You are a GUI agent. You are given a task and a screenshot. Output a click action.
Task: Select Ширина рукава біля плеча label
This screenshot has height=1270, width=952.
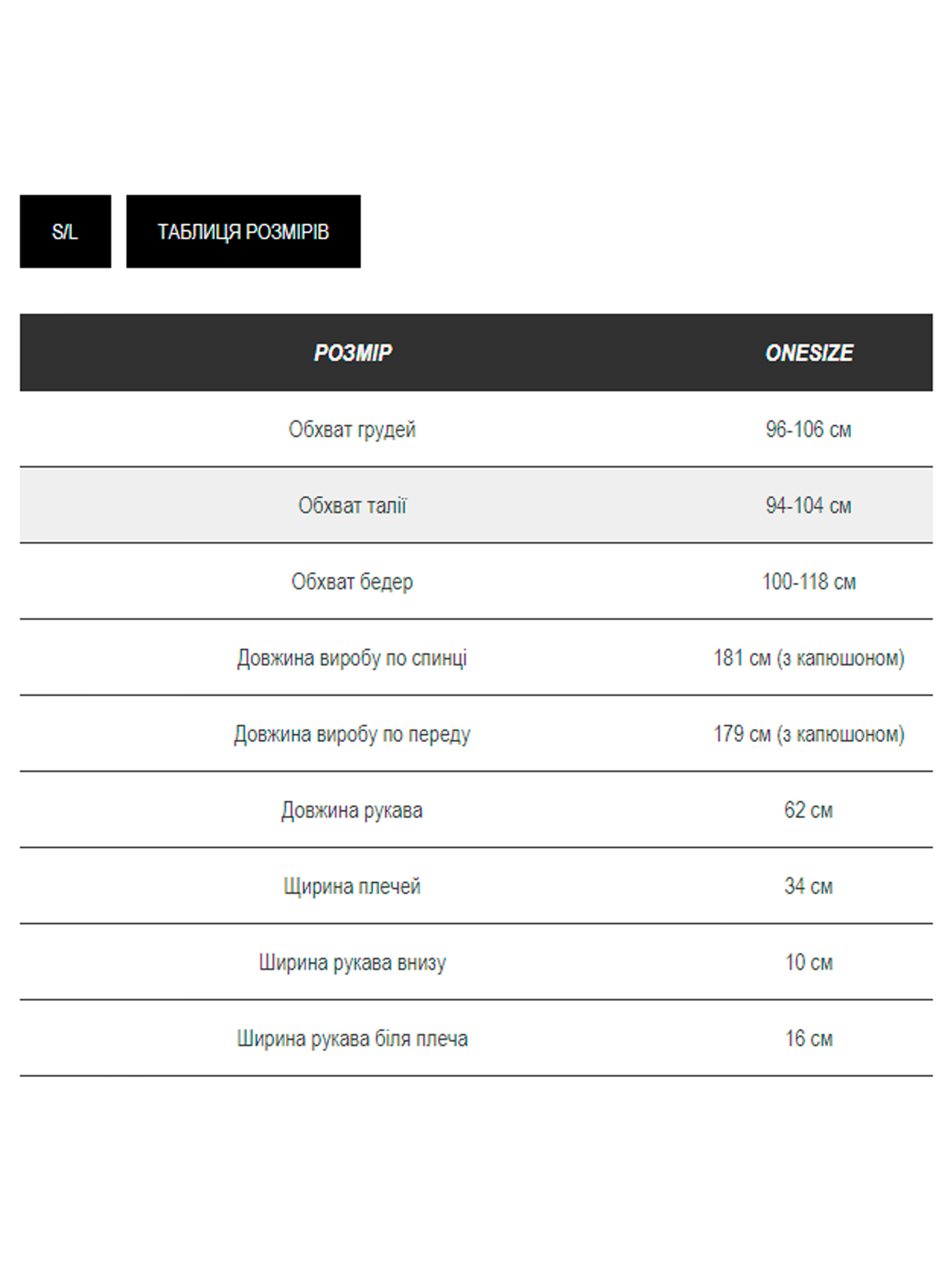(x=352, y=1039)
